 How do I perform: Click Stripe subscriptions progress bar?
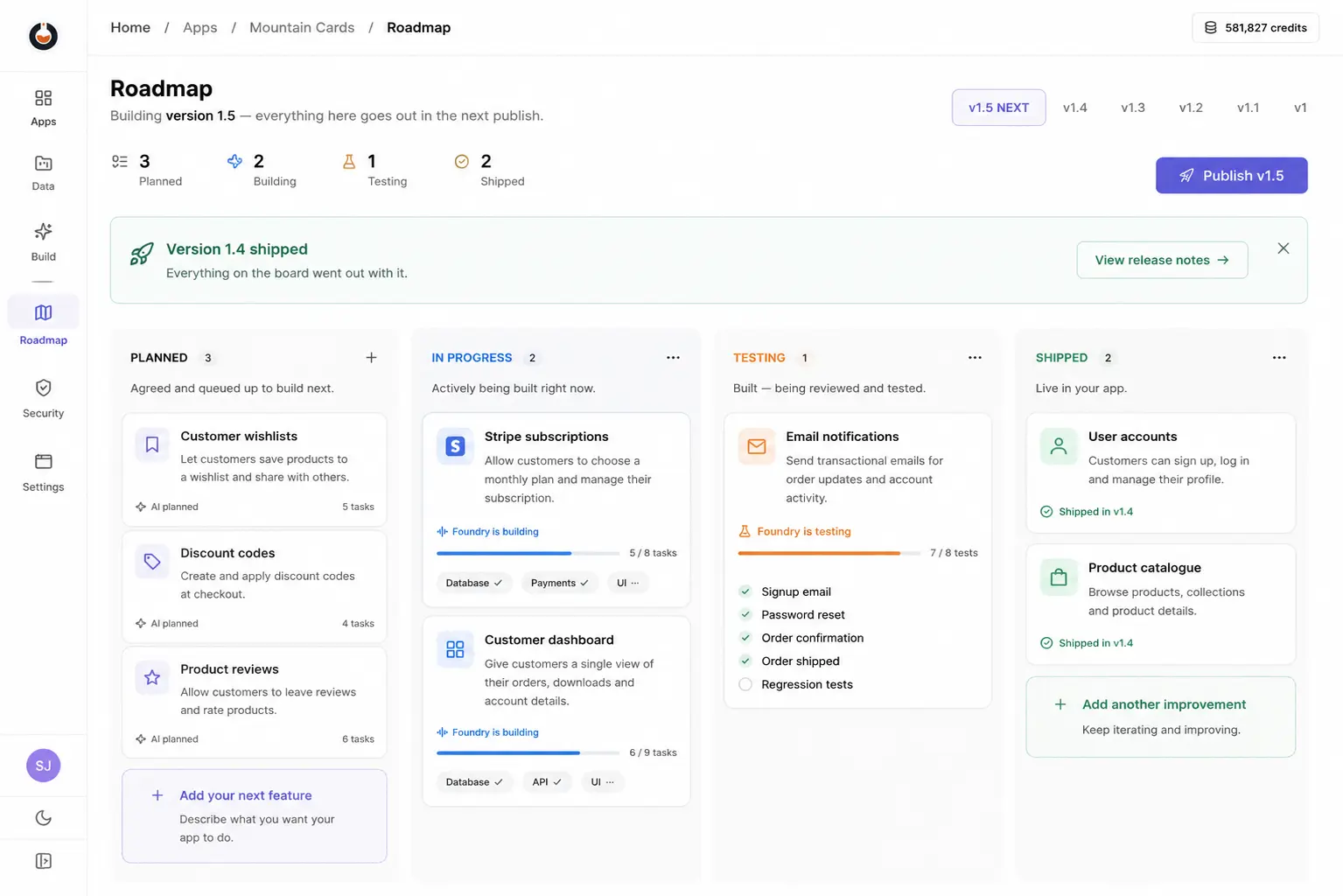click(x=528, y=553)
